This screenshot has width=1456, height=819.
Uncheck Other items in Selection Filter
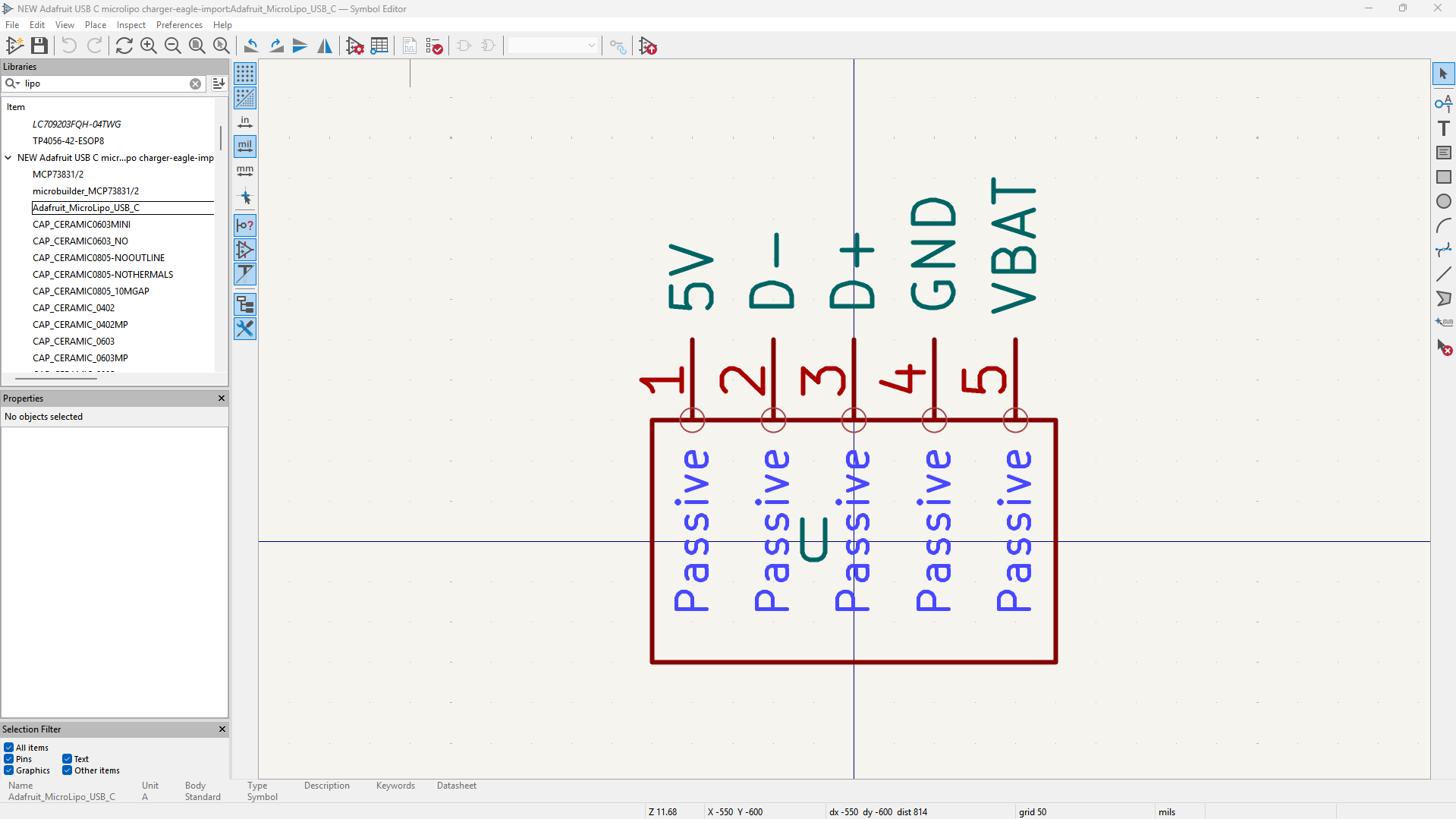pos(67,770)
